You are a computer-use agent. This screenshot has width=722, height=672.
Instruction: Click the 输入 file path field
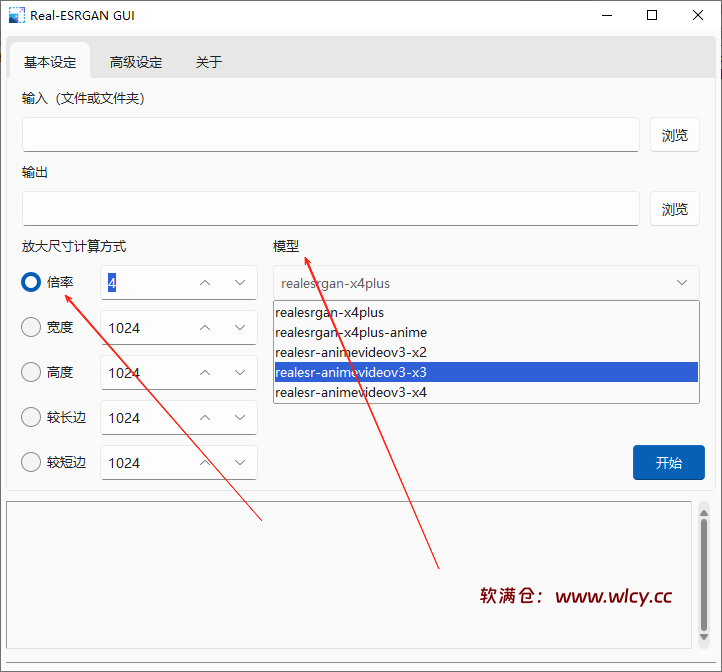331,134
